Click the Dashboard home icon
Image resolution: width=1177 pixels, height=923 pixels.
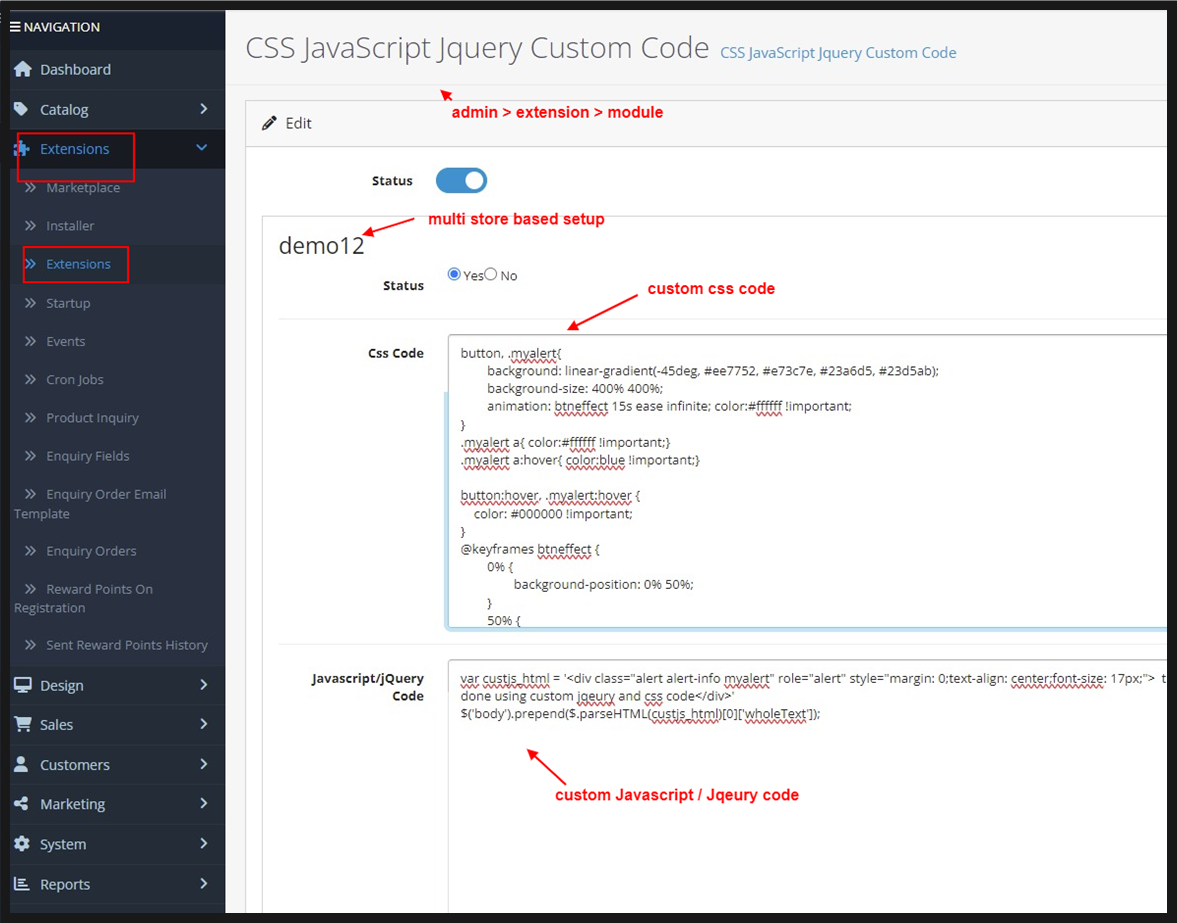point(22,69)
